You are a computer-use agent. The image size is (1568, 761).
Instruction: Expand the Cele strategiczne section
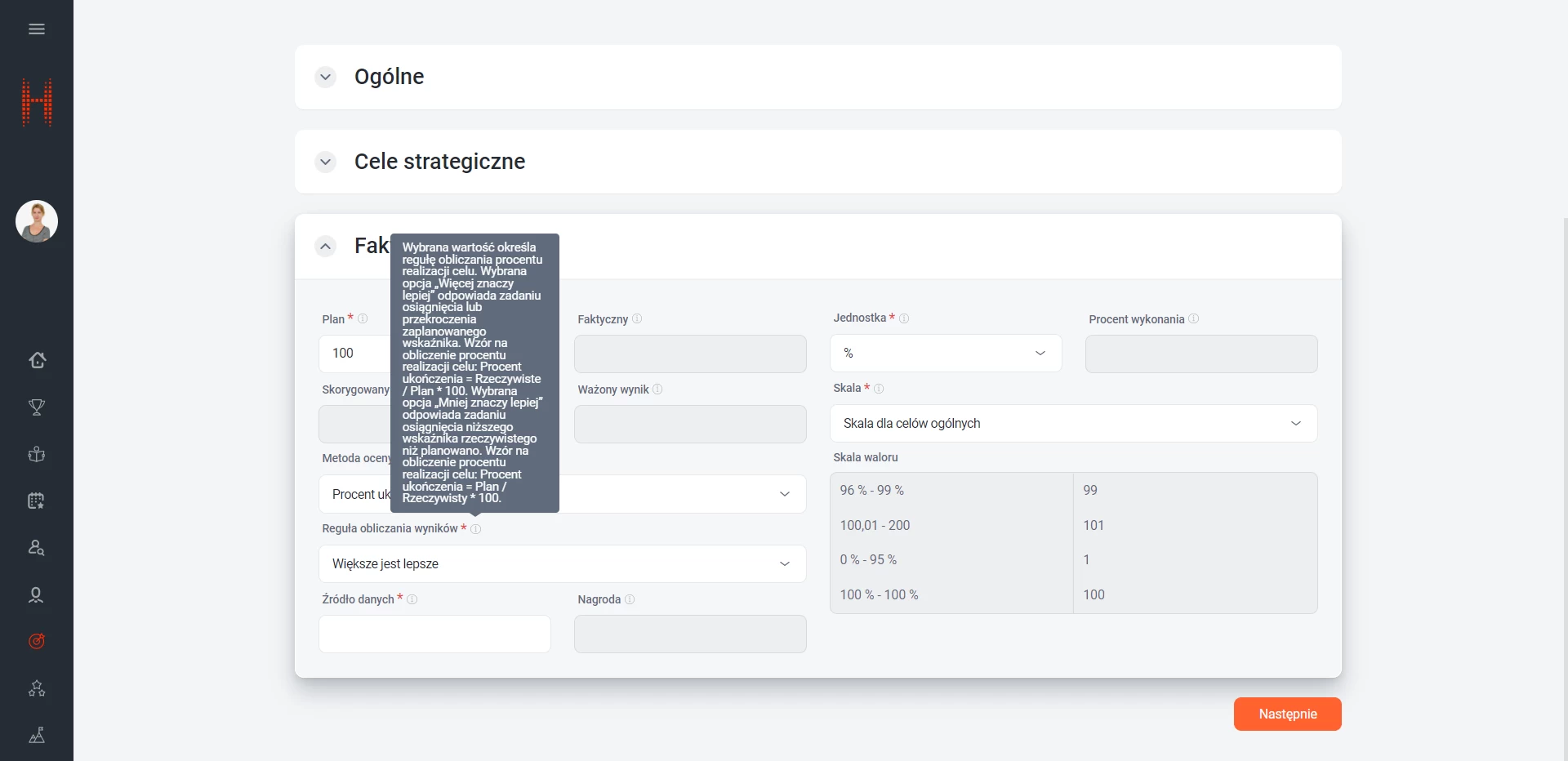[x=326, y=162]
